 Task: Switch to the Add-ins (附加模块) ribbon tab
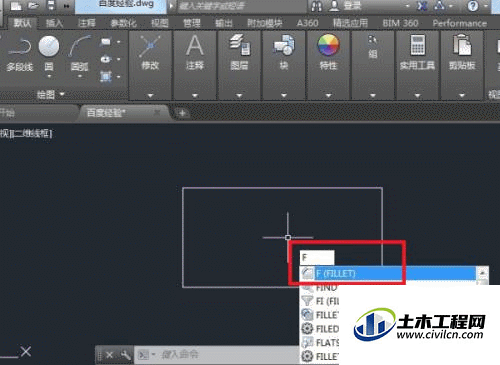coord(265,23)
